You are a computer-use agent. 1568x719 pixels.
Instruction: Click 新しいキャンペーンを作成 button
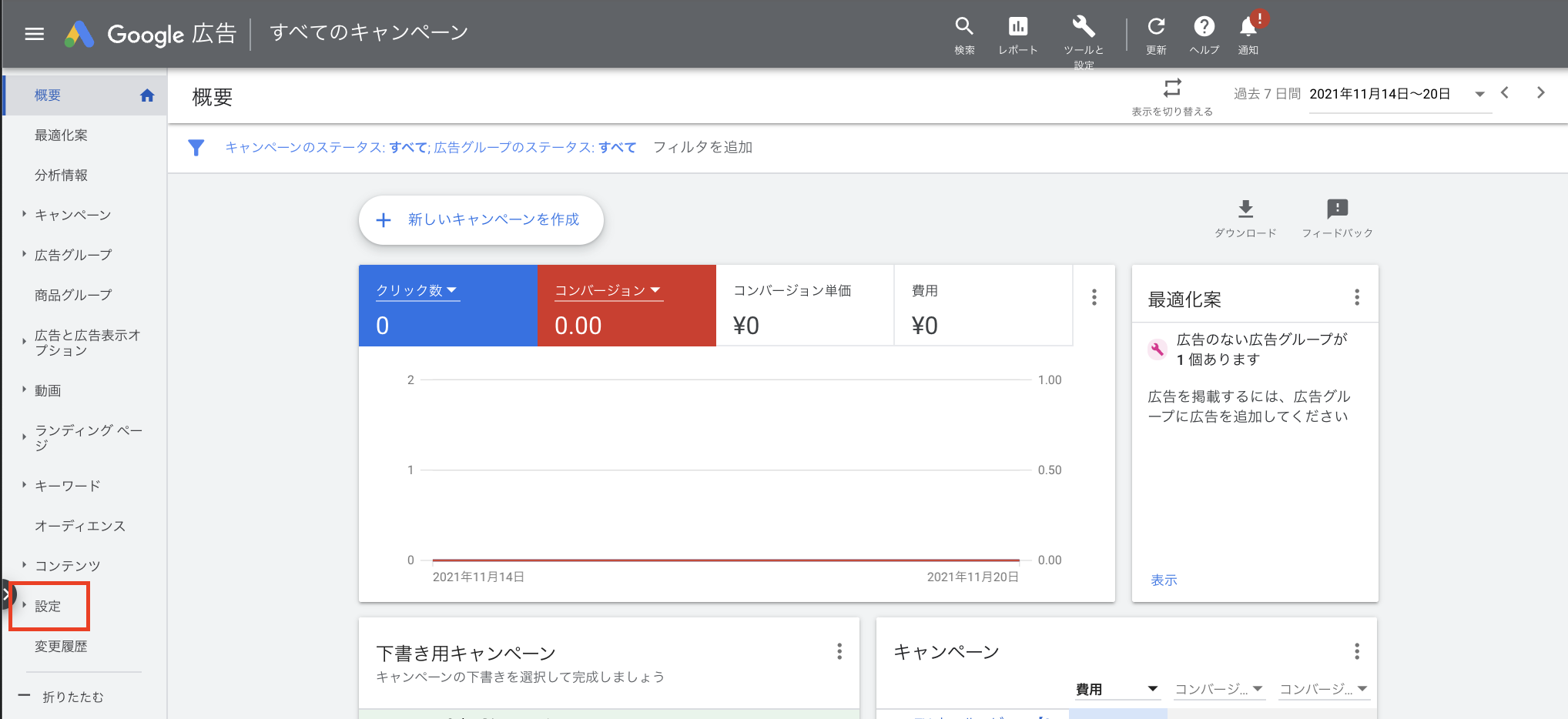481,220
